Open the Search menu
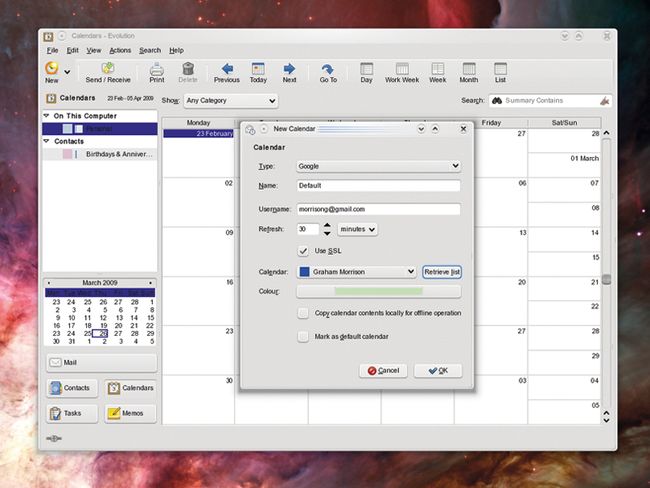This screenshot has width=650, height=488. pos(150,50)
